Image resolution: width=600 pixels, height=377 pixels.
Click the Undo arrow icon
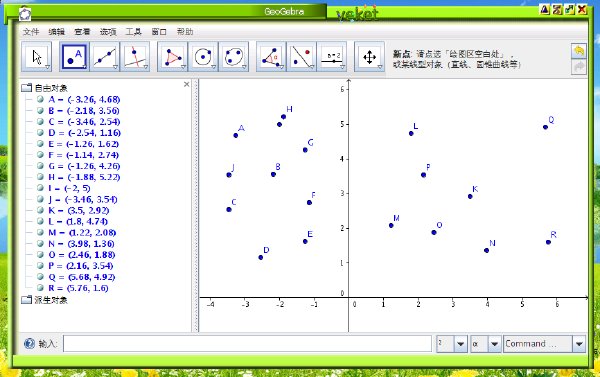click(x=579, y=51)
